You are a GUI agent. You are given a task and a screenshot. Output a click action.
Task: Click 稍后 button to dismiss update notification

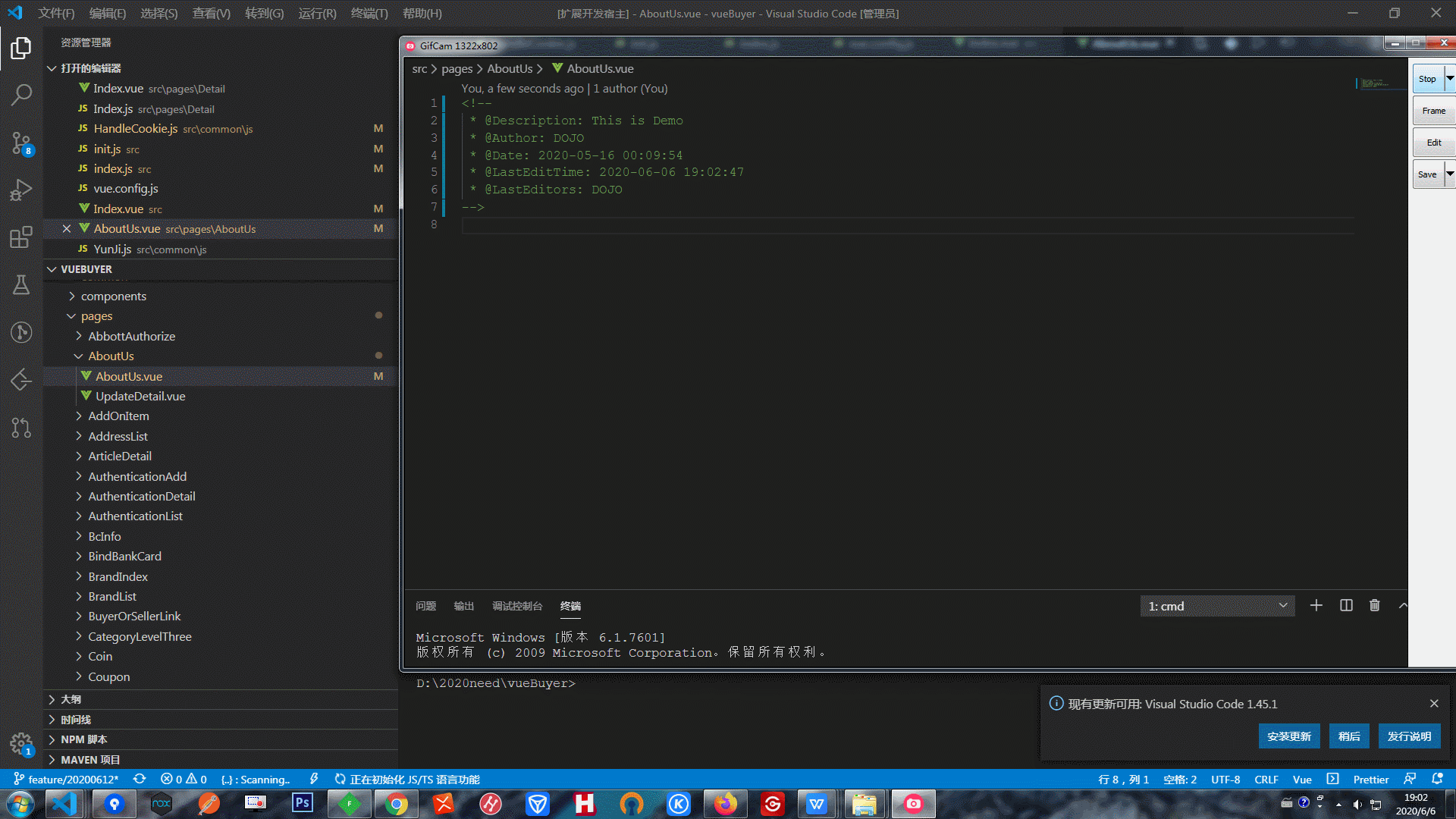pos(1349,736)
